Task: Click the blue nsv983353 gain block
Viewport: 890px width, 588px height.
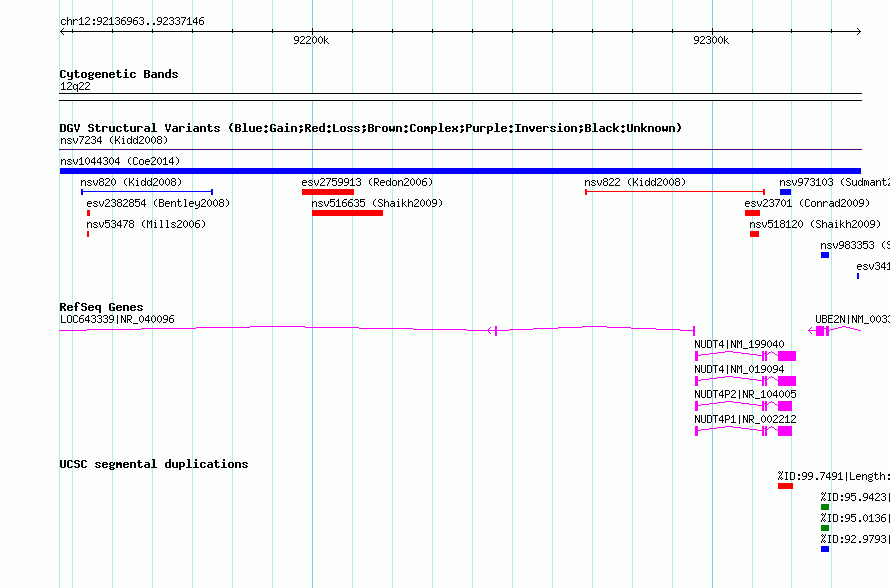Action: click(825, 255)
